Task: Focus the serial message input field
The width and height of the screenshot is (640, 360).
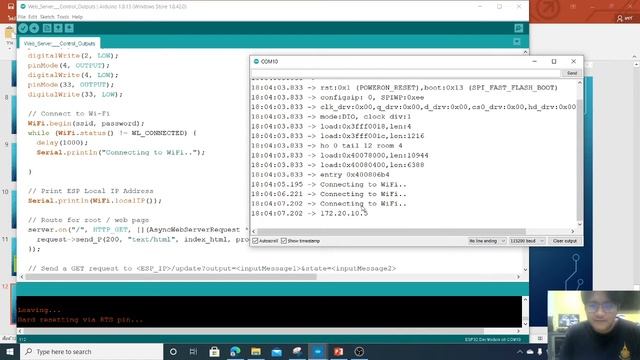Action: click(x=406, y=73)
